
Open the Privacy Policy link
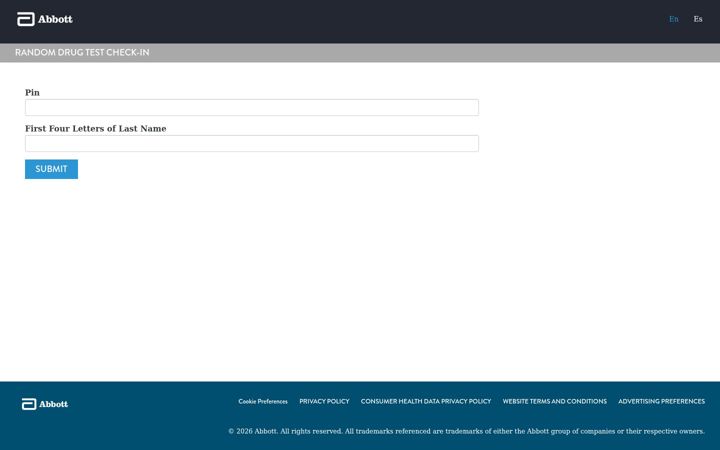click(x=324, y=401)
